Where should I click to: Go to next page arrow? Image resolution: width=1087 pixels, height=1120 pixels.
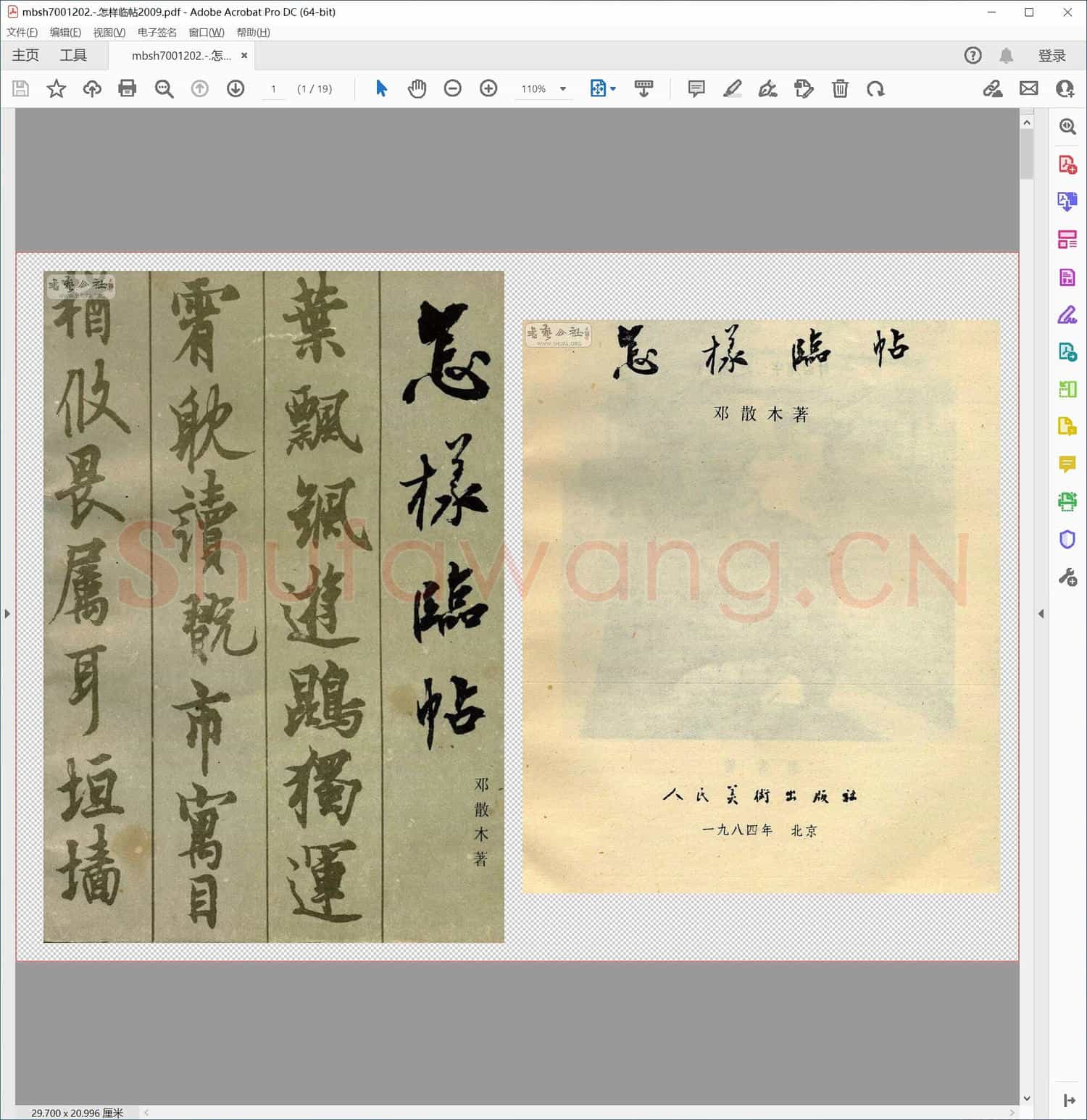[236, 88]
